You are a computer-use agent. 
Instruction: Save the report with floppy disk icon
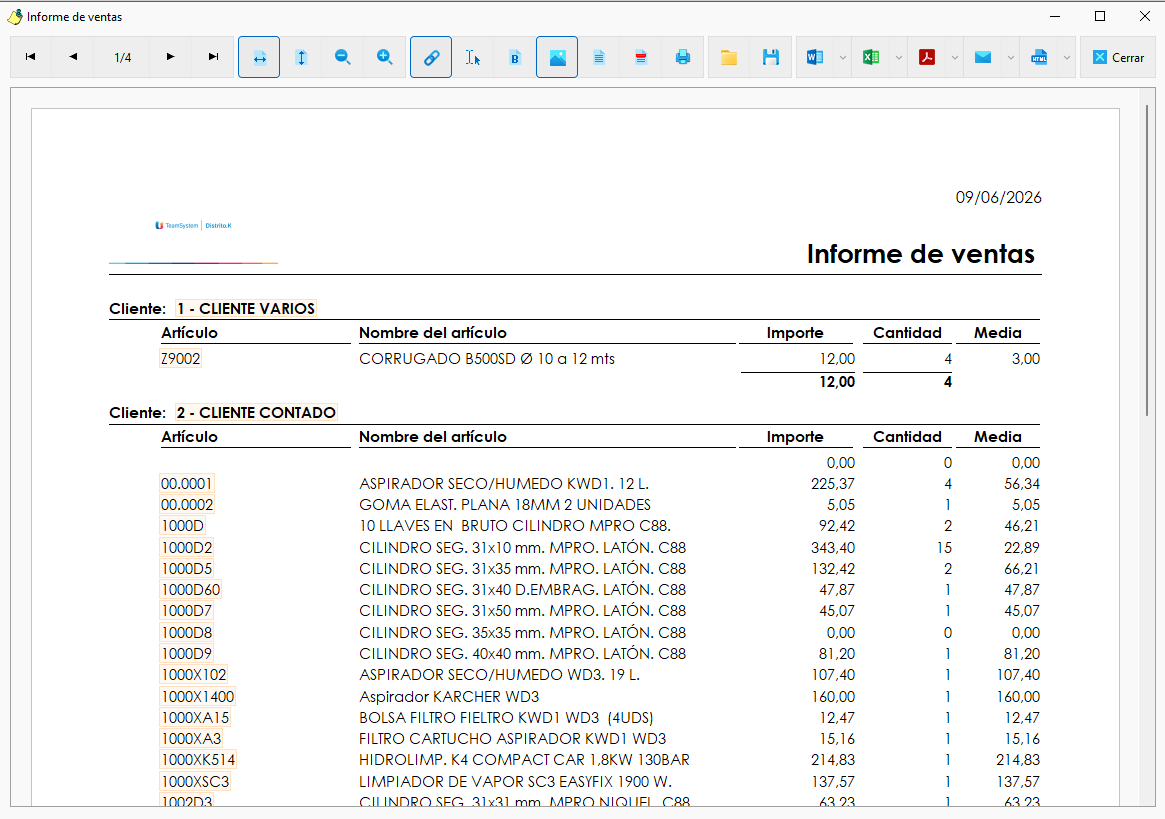click(771, 57)
